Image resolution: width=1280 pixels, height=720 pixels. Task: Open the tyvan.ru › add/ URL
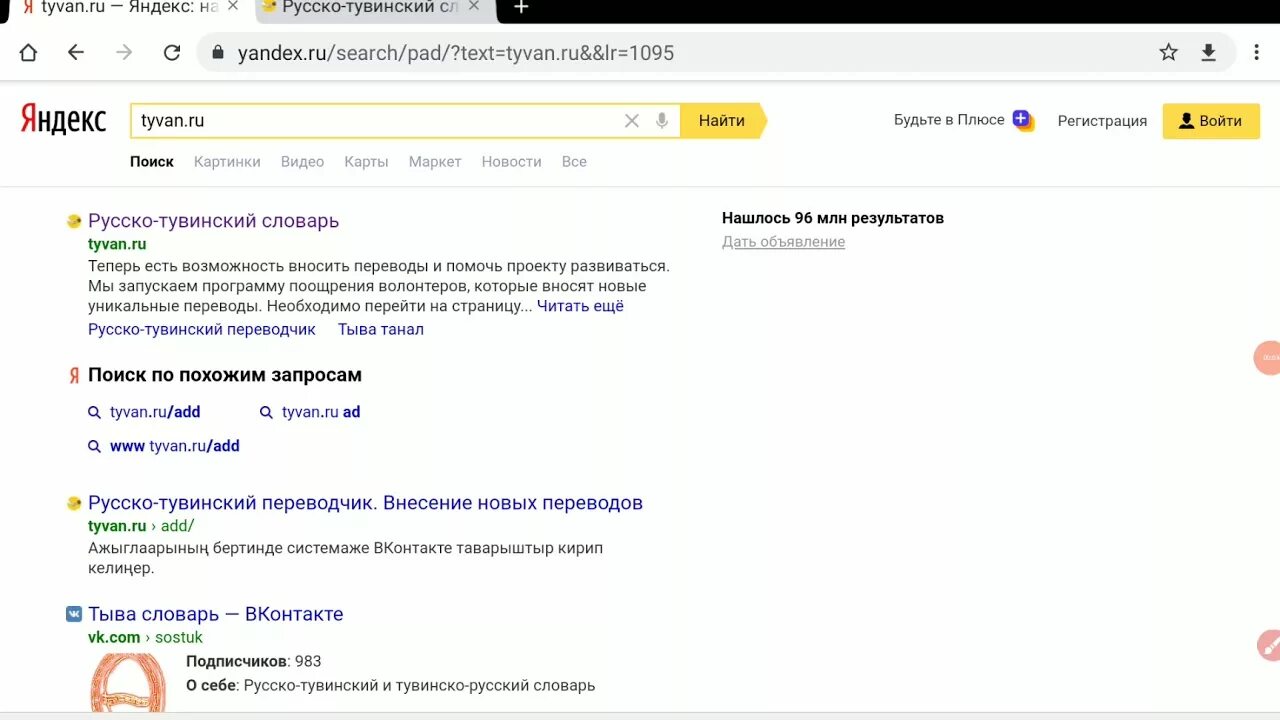click(x=141, y=526)
